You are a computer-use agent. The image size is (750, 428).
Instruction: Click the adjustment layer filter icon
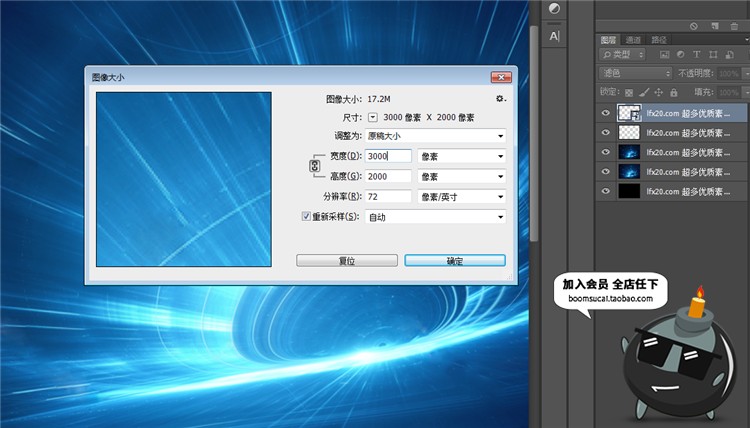coord(679,54)
